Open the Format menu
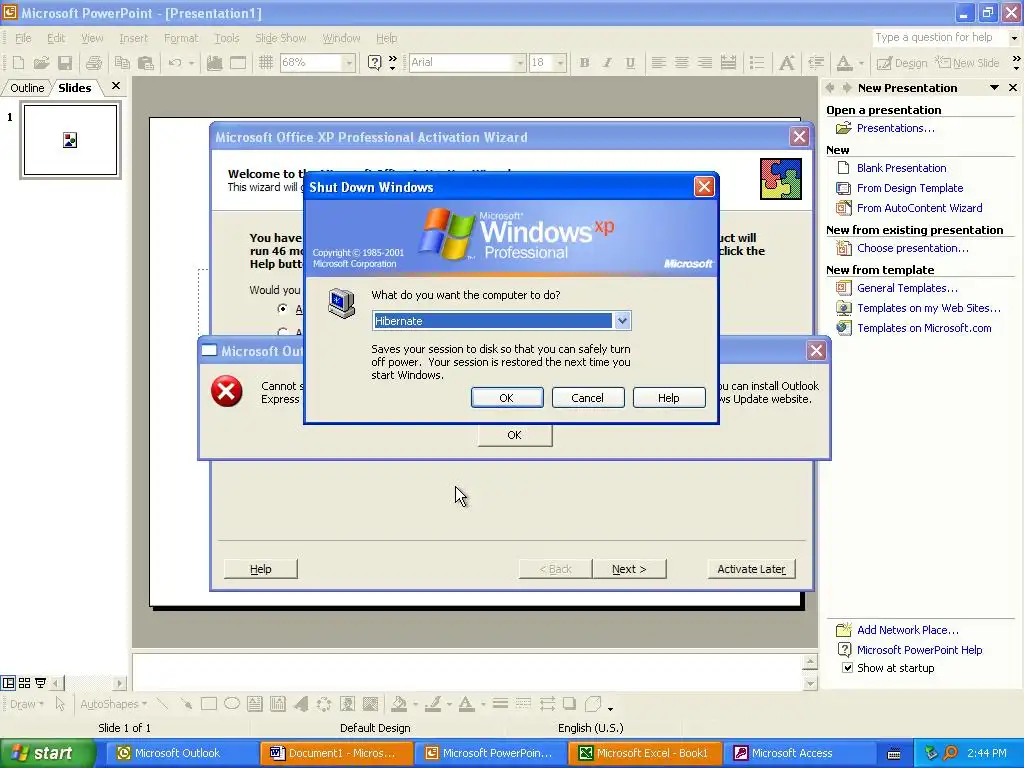Image resolution: width=1024 pixels, height=768 pixels. 181,38
